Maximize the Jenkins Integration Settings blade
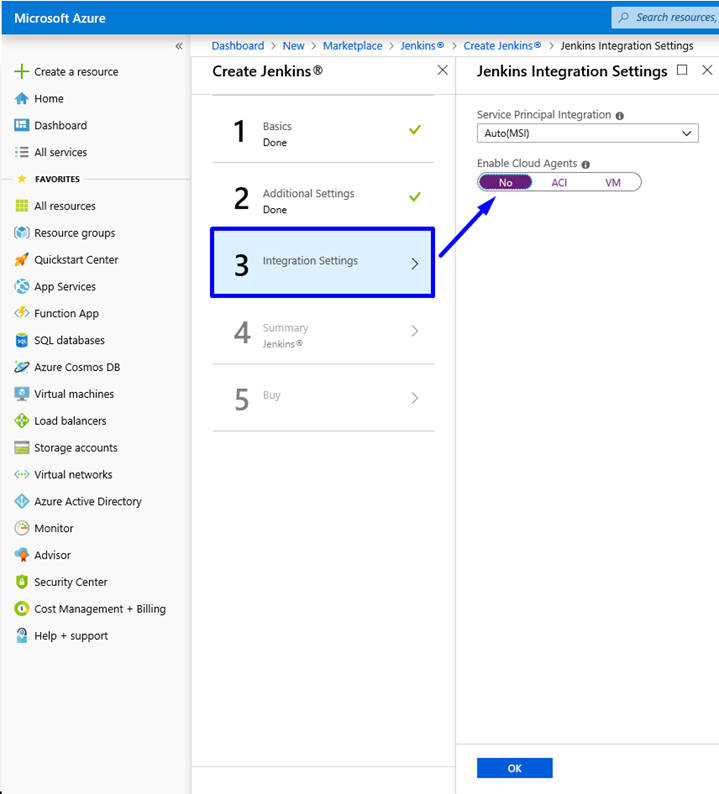This screenshot has height=794, width=719. [682, 70]
